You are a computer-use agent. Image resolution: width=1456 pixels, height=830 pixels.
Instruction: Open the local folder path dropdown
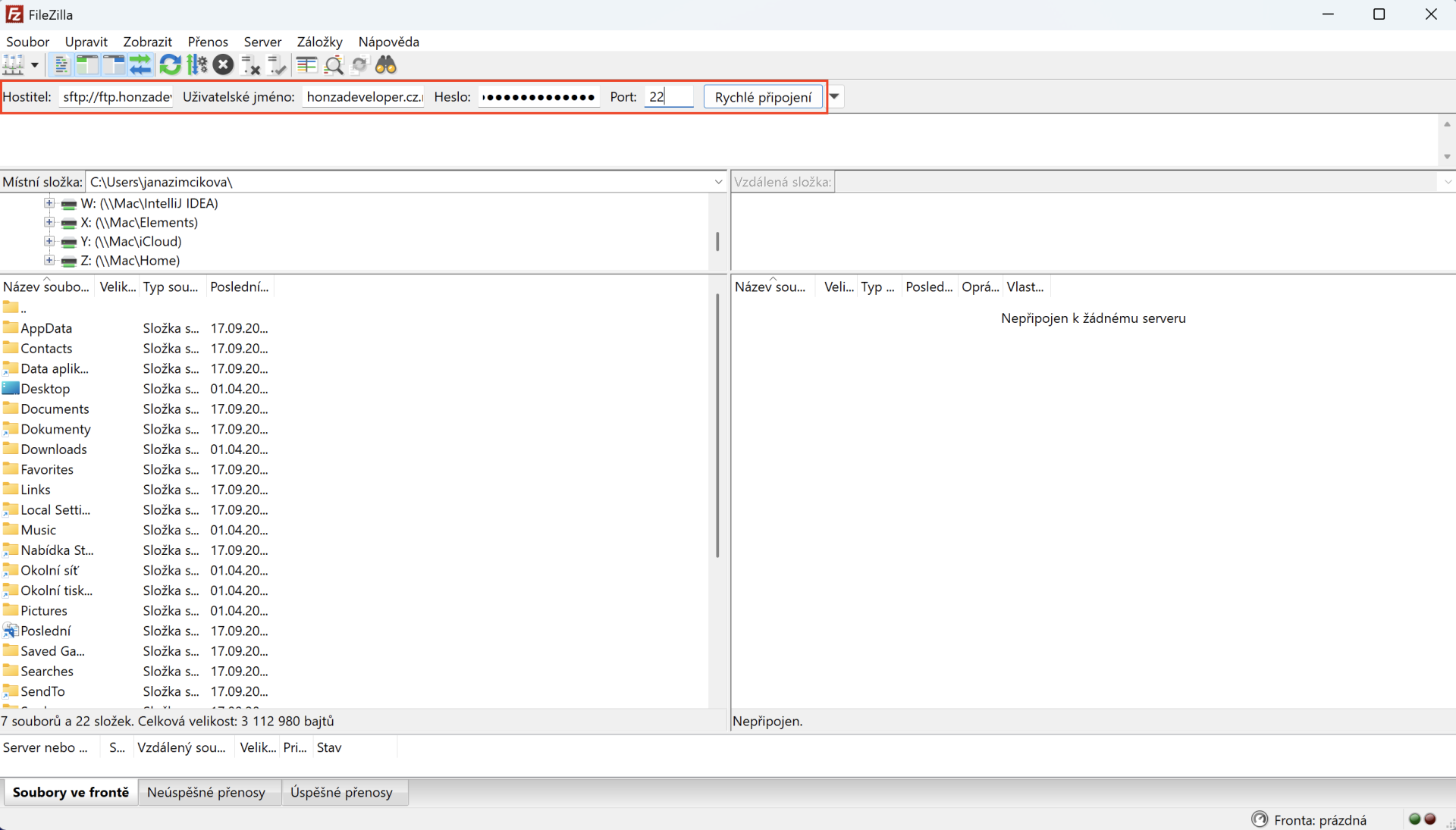pyautogui.click(x=717, y=182)
